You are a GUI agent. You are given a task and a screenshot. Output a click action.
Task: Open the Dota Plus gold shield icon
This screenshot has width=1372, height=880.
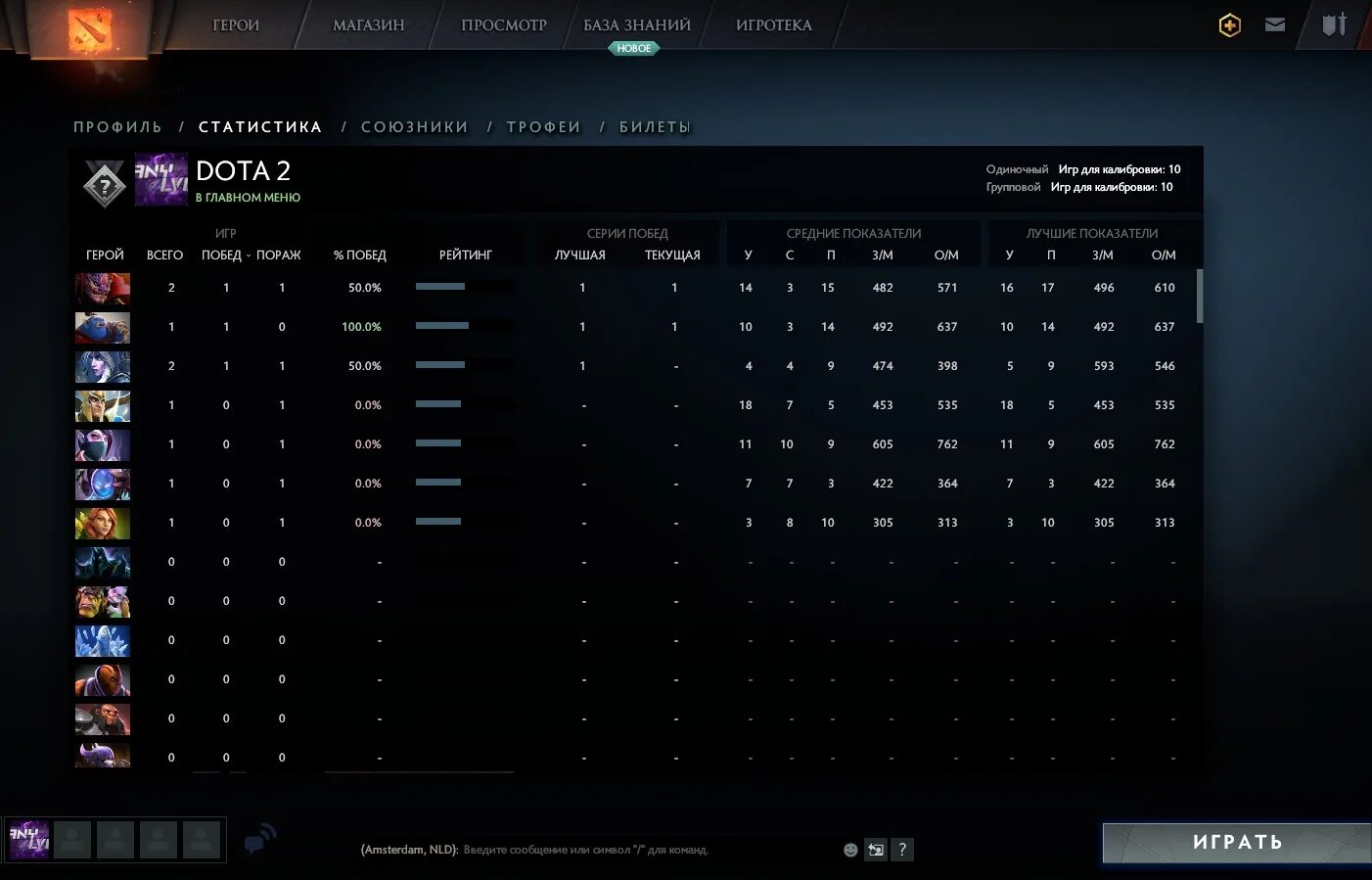click(1230, 24)
